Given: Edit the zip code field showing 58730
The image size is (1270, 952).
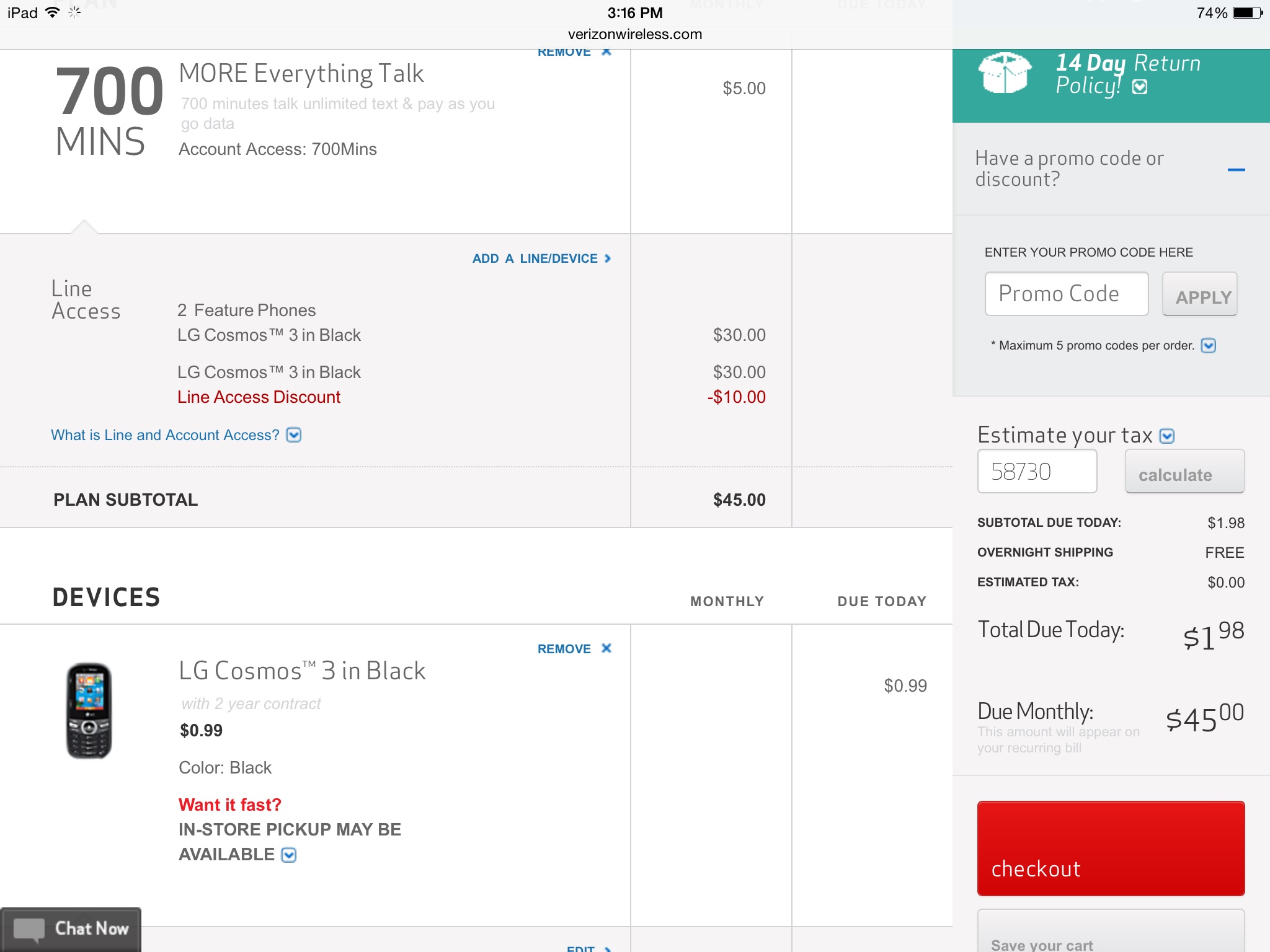Looking at the screenshot, I should (x=1037, y=472).
